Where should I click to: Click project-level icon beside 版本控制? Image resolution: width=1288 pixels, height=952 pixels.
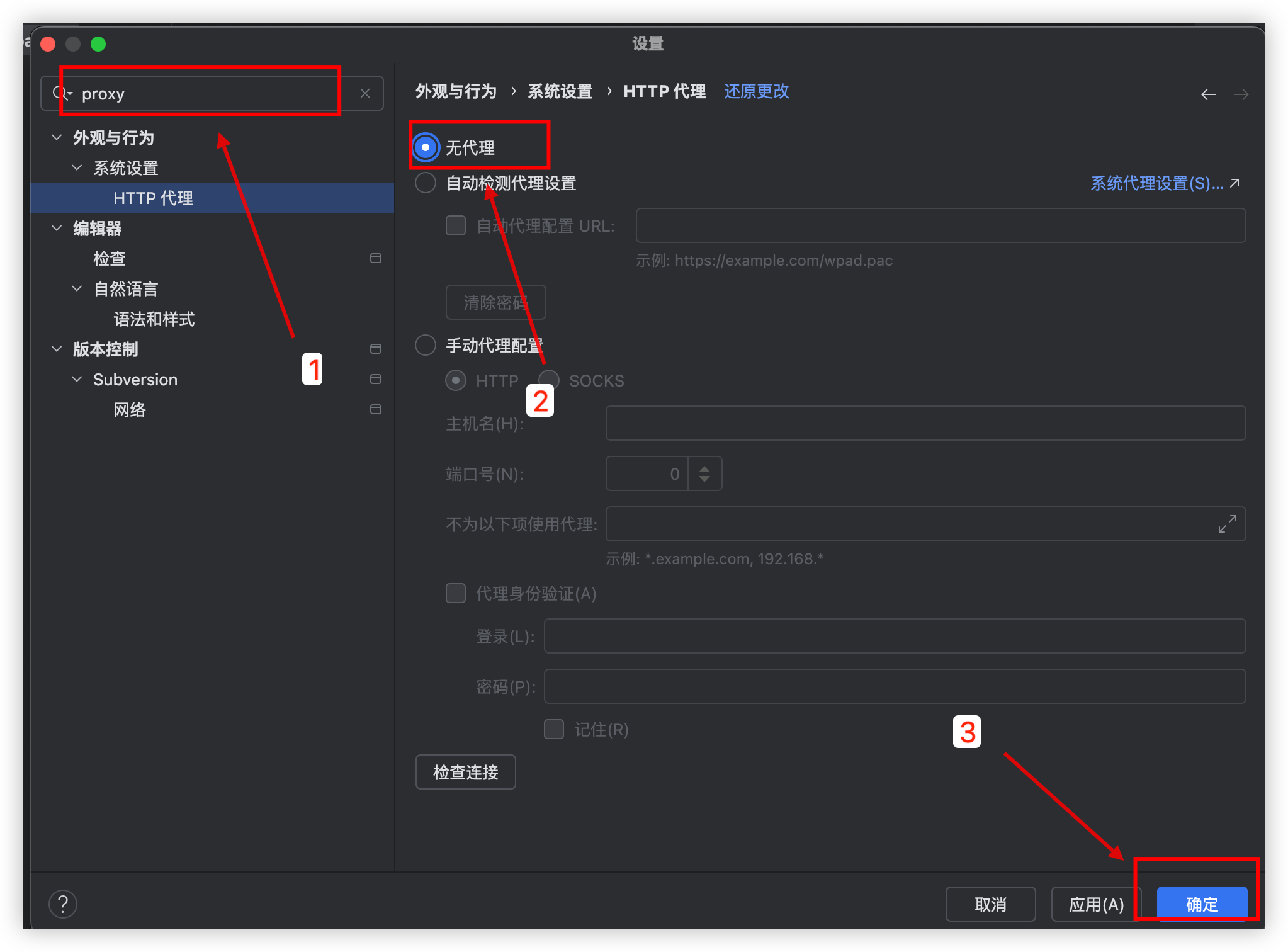pyautogui.click(x=376, y=349)
